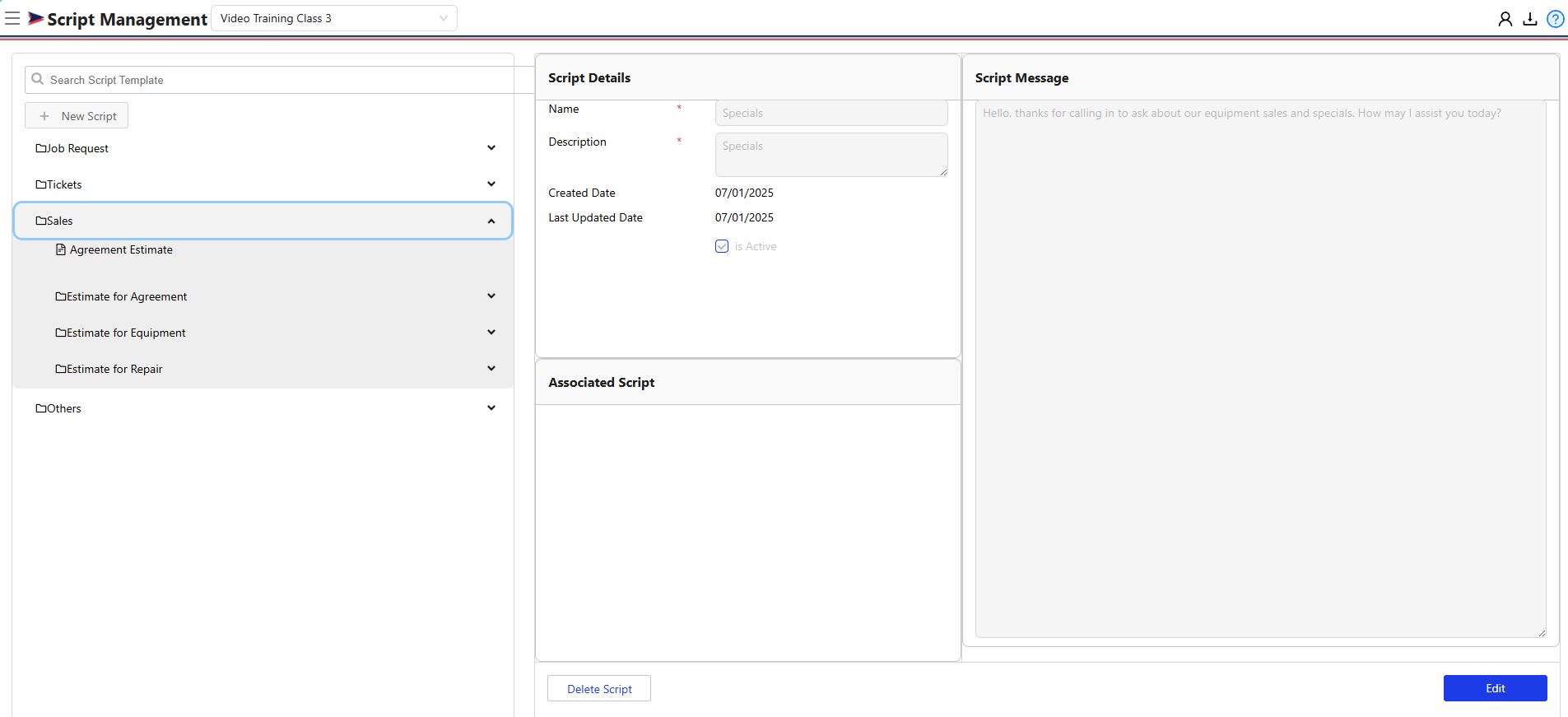Click the Estimate for Repair folder icon

61,369
